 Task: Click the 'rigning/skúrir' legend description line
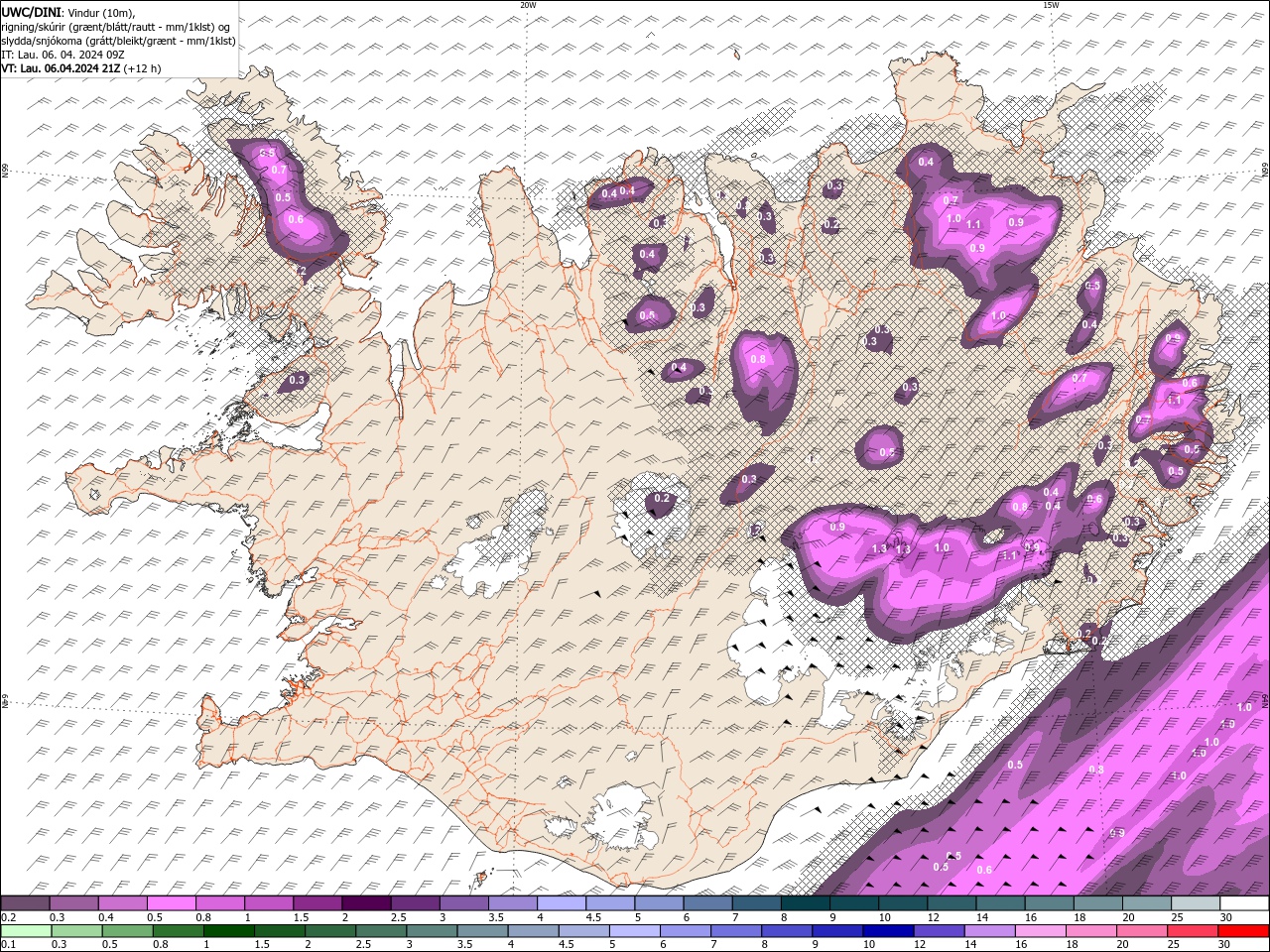(116, 26)
